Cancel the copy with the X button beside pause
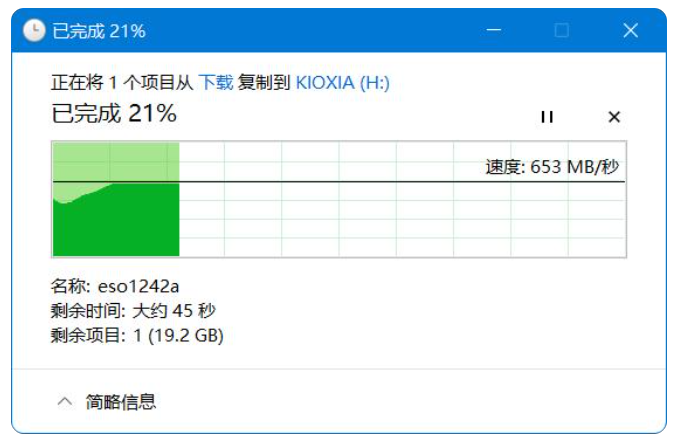 [x=614, y=117]
